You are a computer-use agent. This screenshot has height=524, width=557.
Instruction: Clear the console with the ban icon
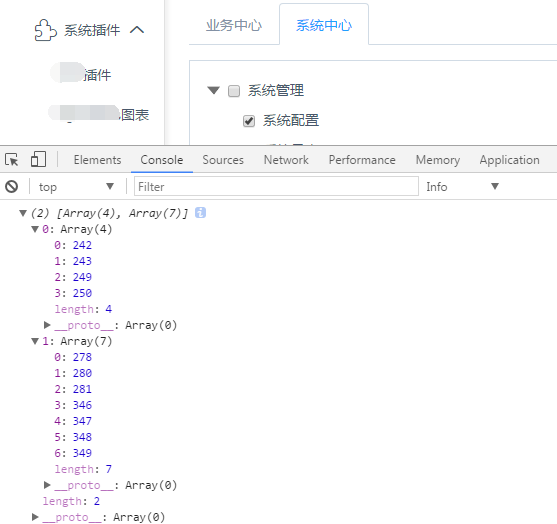point(11,187)
